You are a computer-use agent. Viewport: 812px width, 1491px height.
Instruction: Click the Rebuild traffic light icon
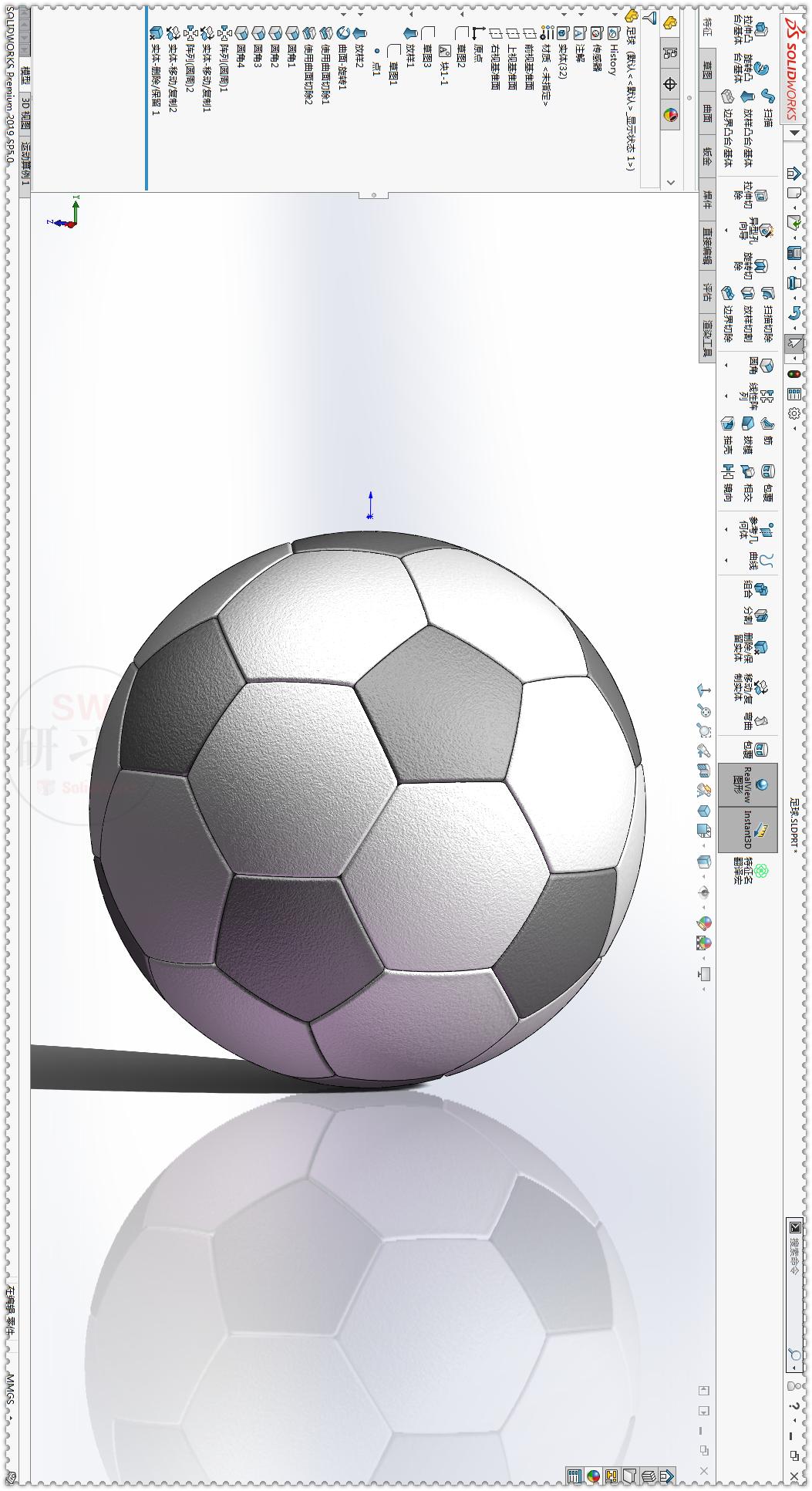(x=793, y=374)
